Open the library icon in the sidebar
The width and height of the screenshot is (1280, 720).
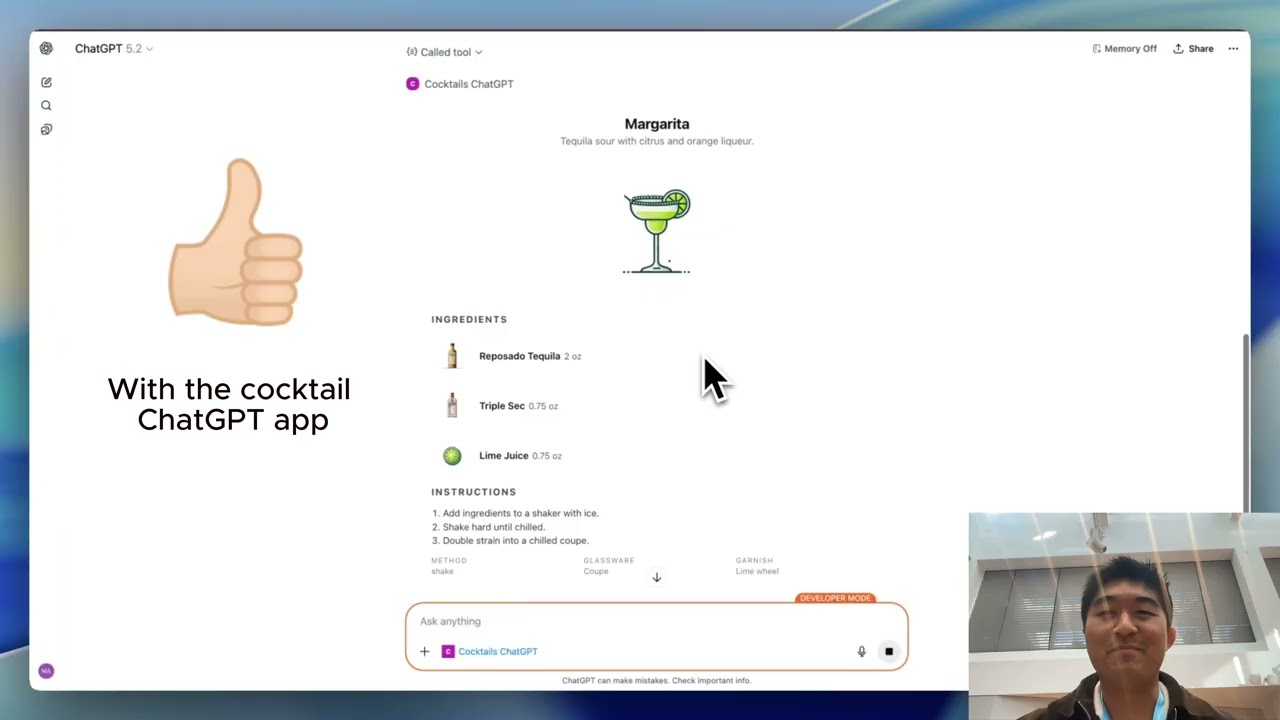46,129
